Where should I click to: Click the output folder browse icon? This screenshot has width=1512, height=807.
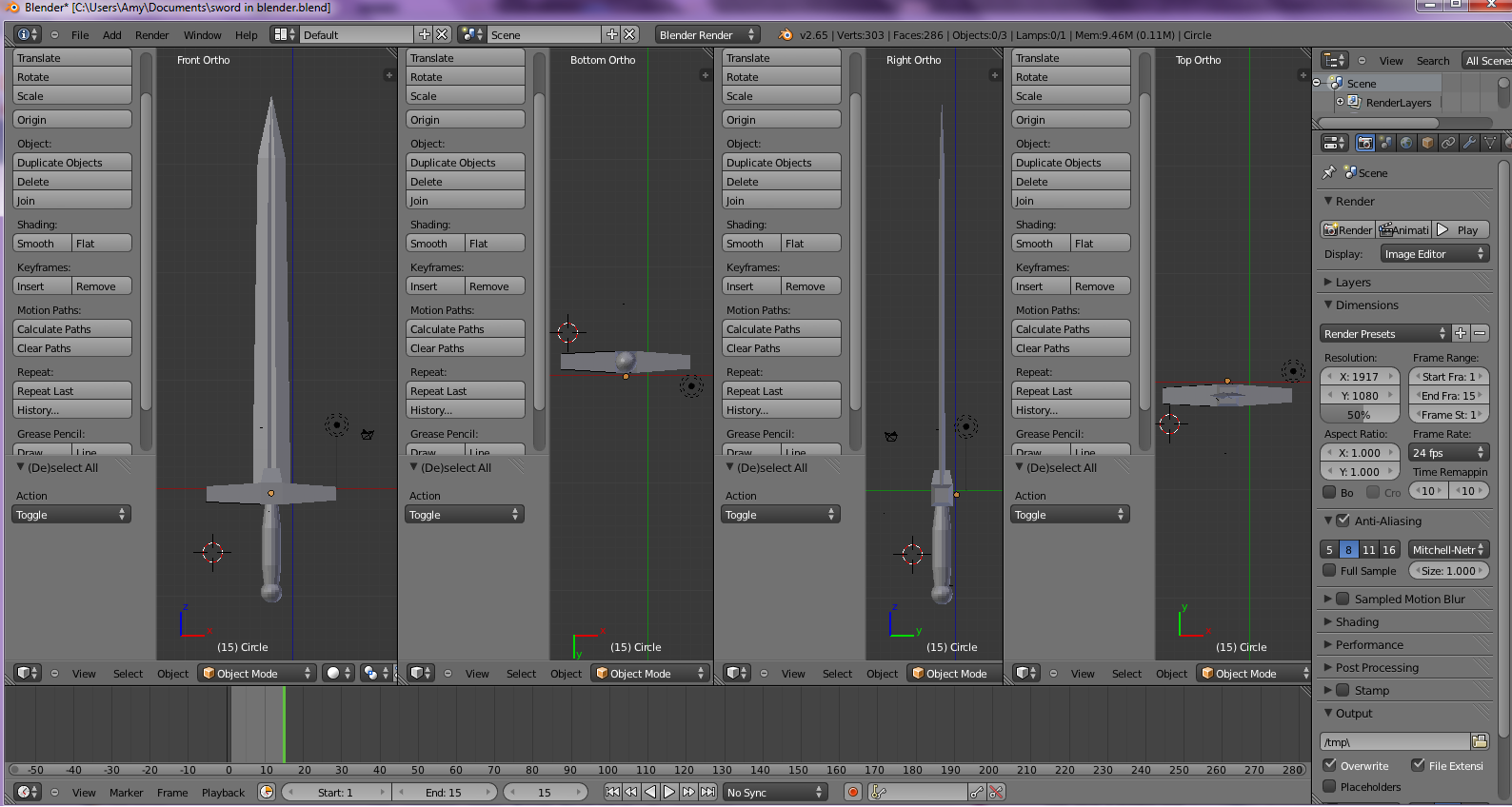pyautogui.click(x=1480, y=741)
